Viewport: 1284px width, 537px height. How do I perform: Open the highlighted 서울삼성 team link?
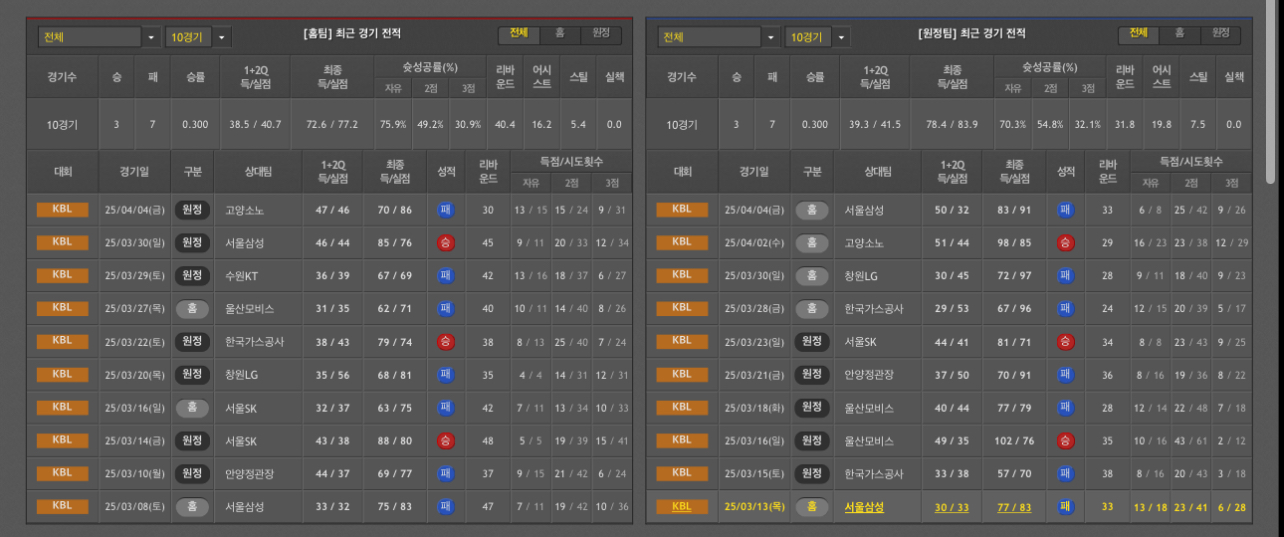coord(864,507)
